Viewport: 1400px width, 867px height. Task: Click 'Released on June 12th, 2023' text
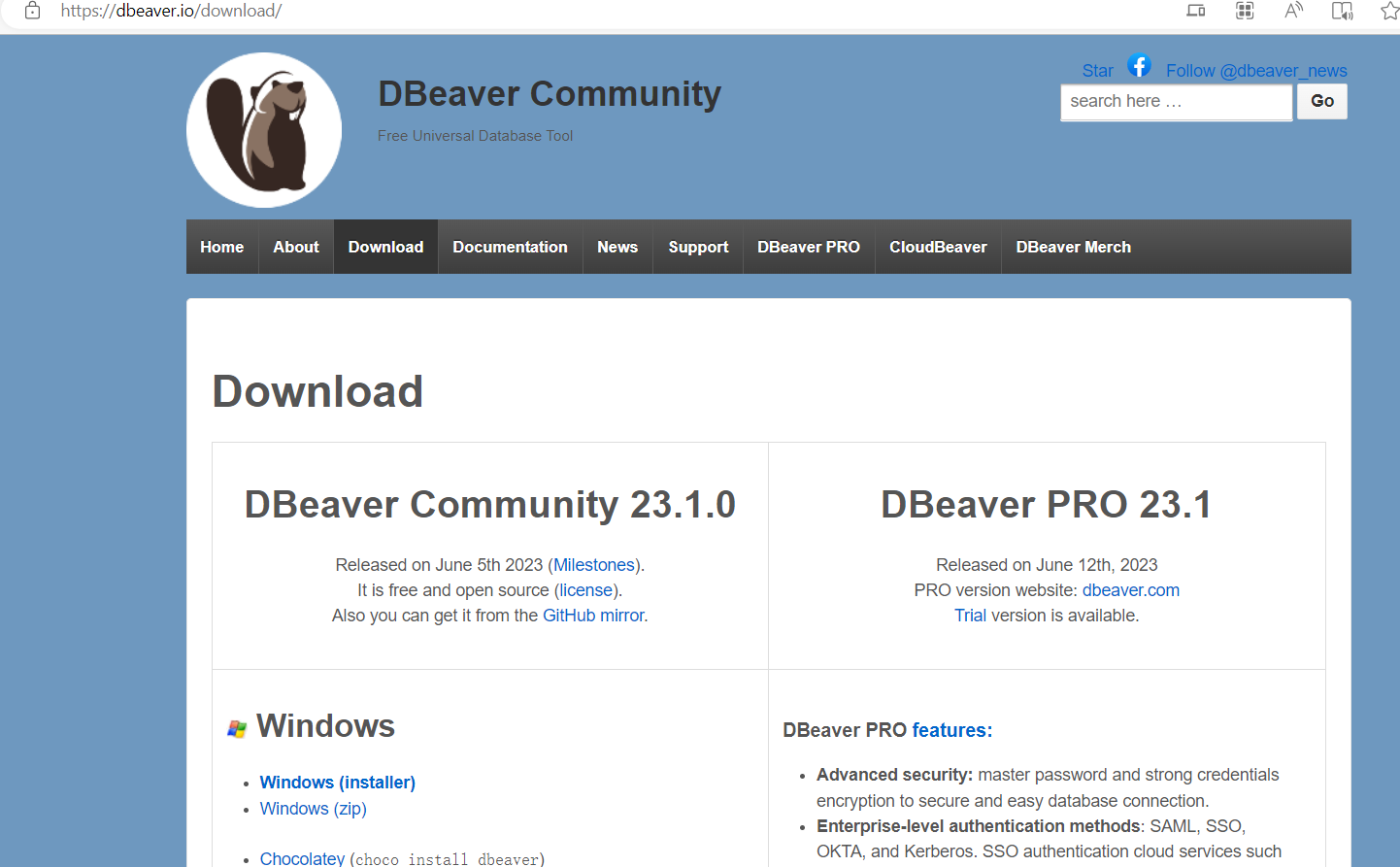click(x=1047, y=565)
